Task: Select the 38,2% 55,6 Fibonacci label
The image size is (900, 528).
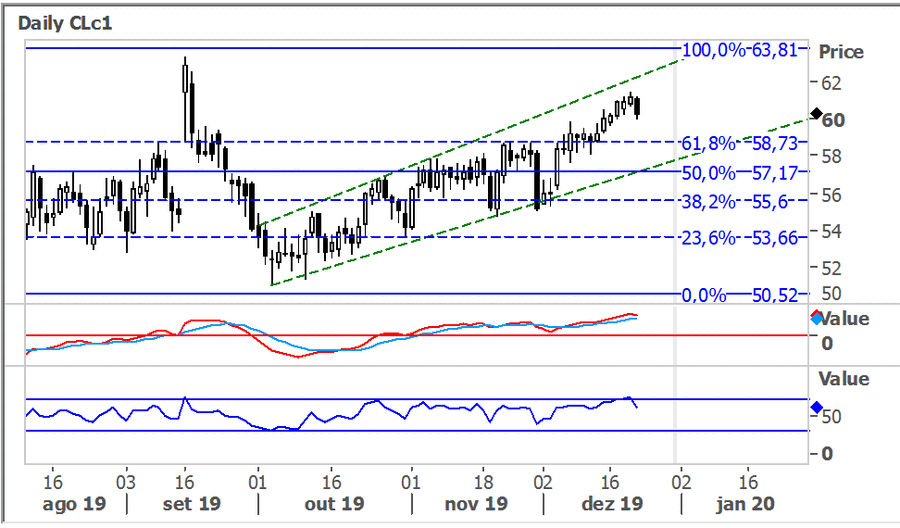Action: click(x=735, y=201)
